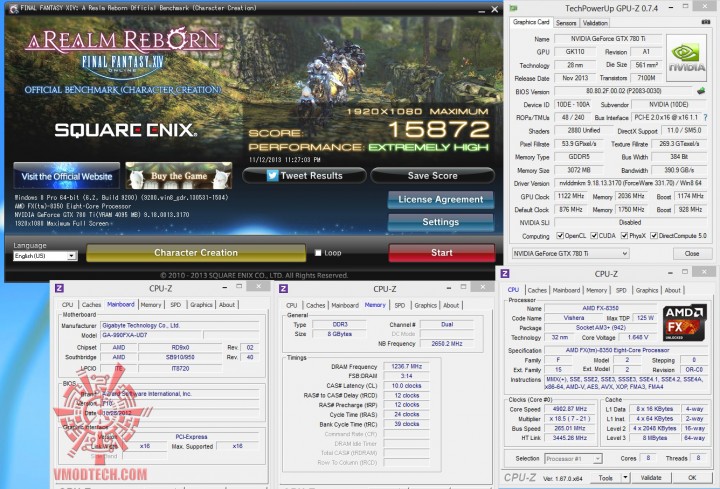Click the Memory Size 8 GBytes value
The width and height of the screenshot is (720, 489).
[x=339, y=334]
